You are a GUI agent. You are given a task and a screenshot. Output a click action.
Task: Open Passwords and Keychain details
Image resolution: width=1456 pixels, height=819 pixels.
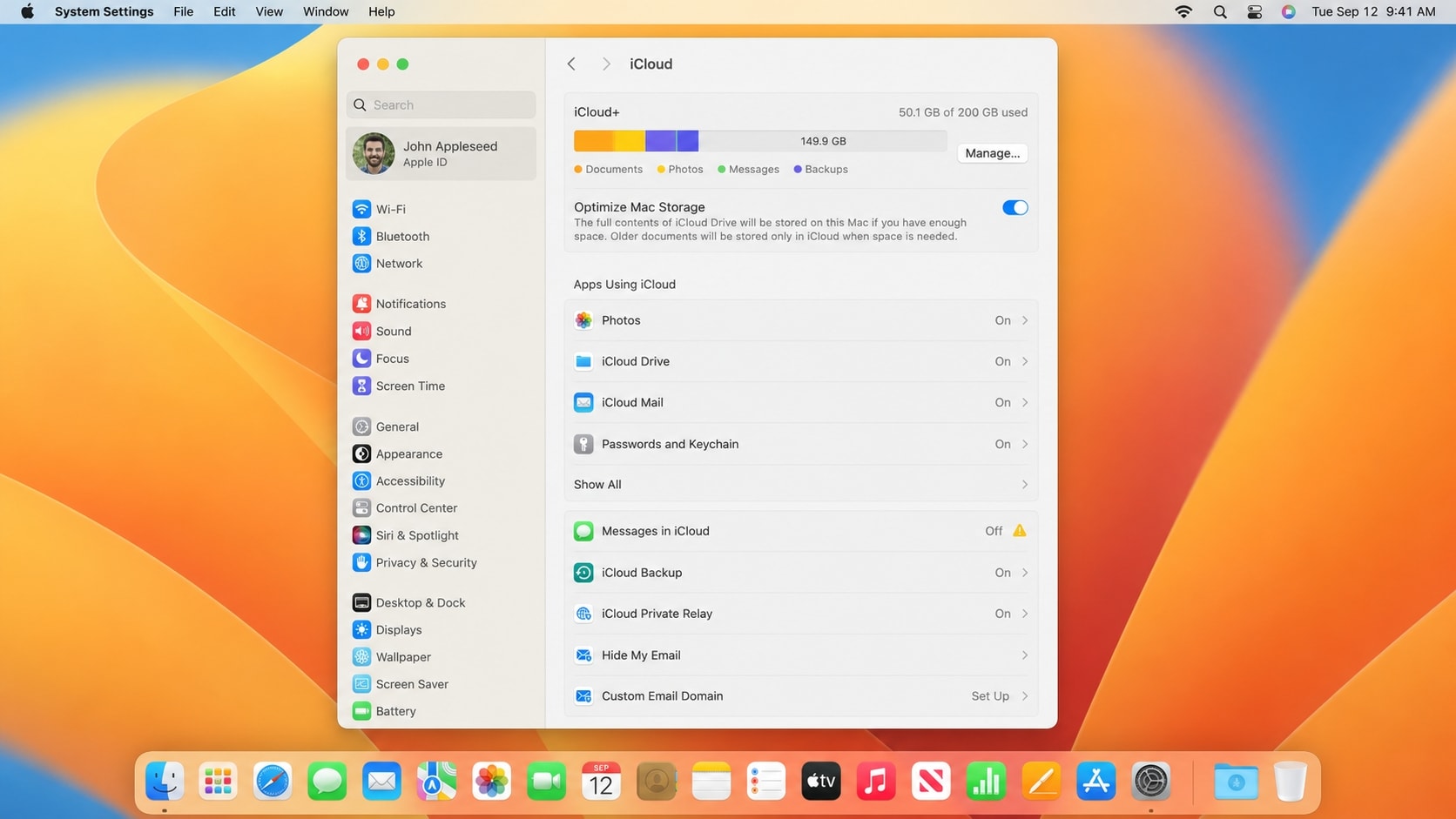(801, 444)
